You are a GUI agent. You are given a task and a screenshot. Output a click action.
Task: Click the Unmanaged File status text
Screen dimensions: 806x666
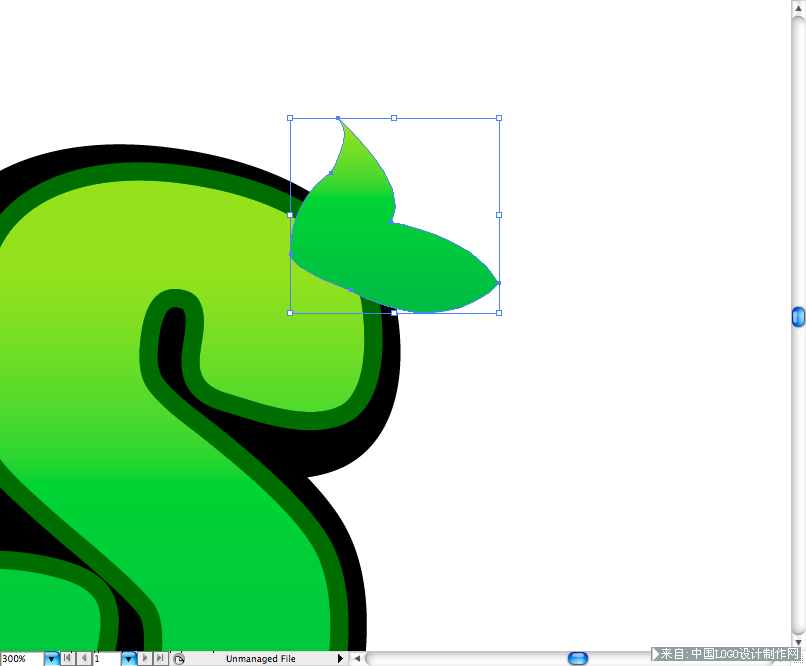(x=261, y=659)
